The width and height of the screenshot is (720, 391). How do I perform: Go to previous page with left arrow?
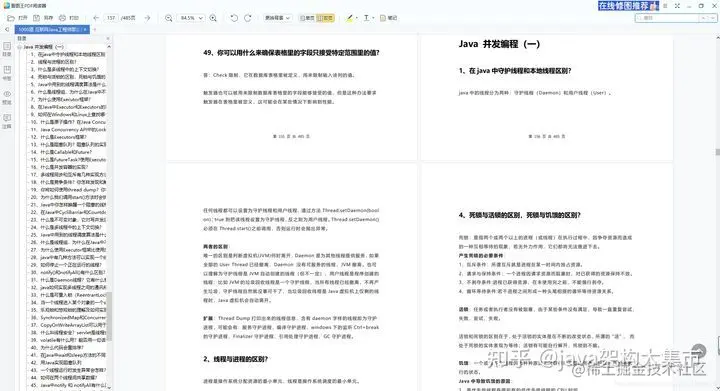point(96,18)
